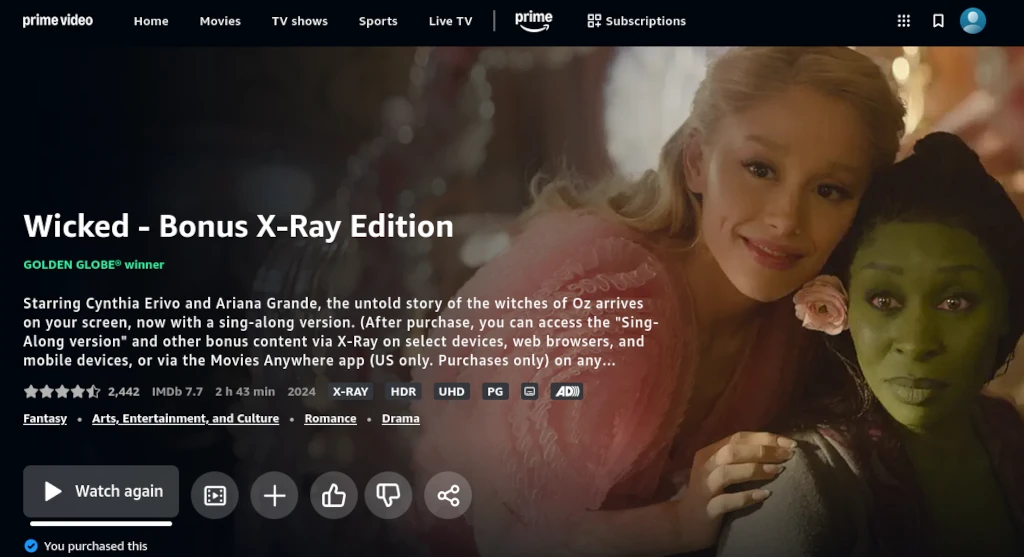1024x557 pixels.
Task: Click the PG rating badge
Action: 495,392
